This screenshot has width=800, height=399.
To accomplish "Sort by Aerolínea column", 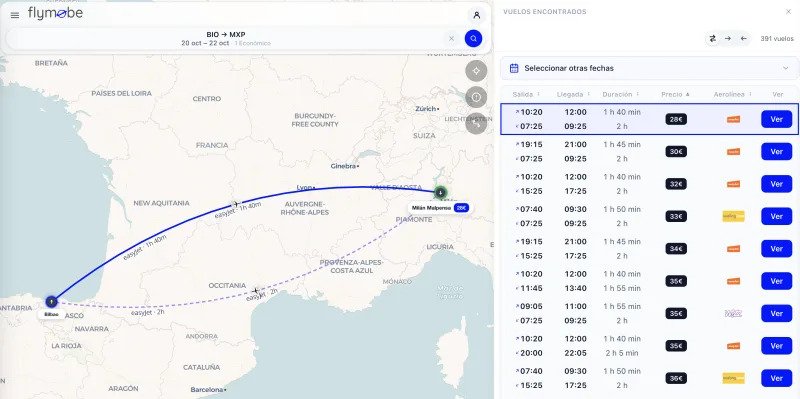I will (733, 94).
